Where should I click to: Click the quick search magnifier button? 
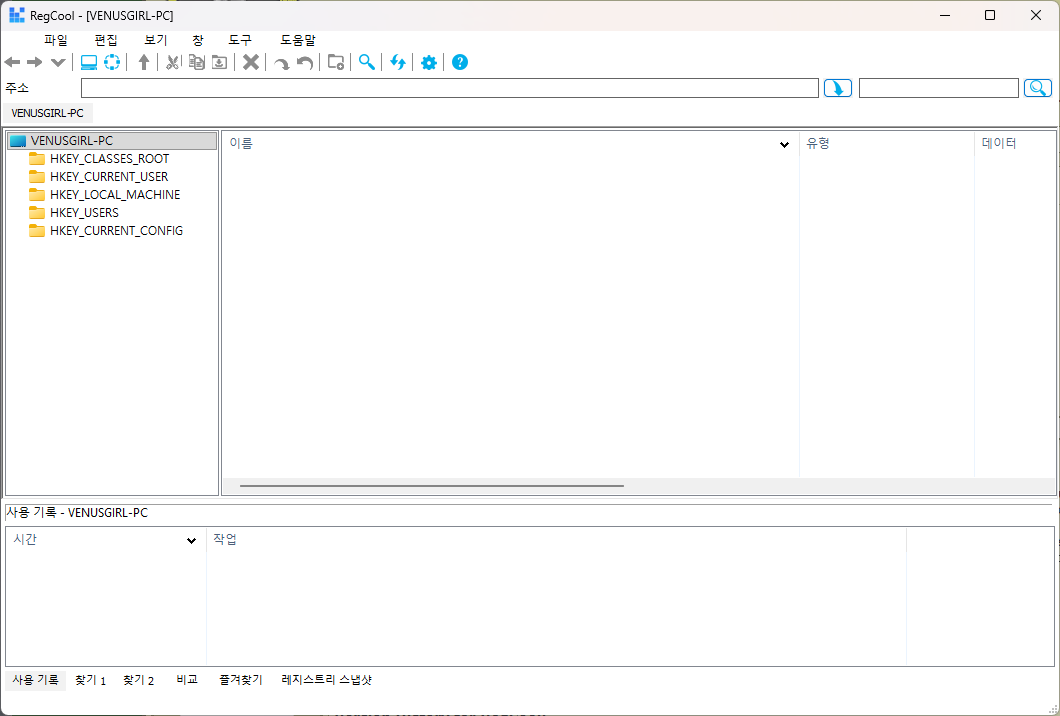(x=1038, y=88)
